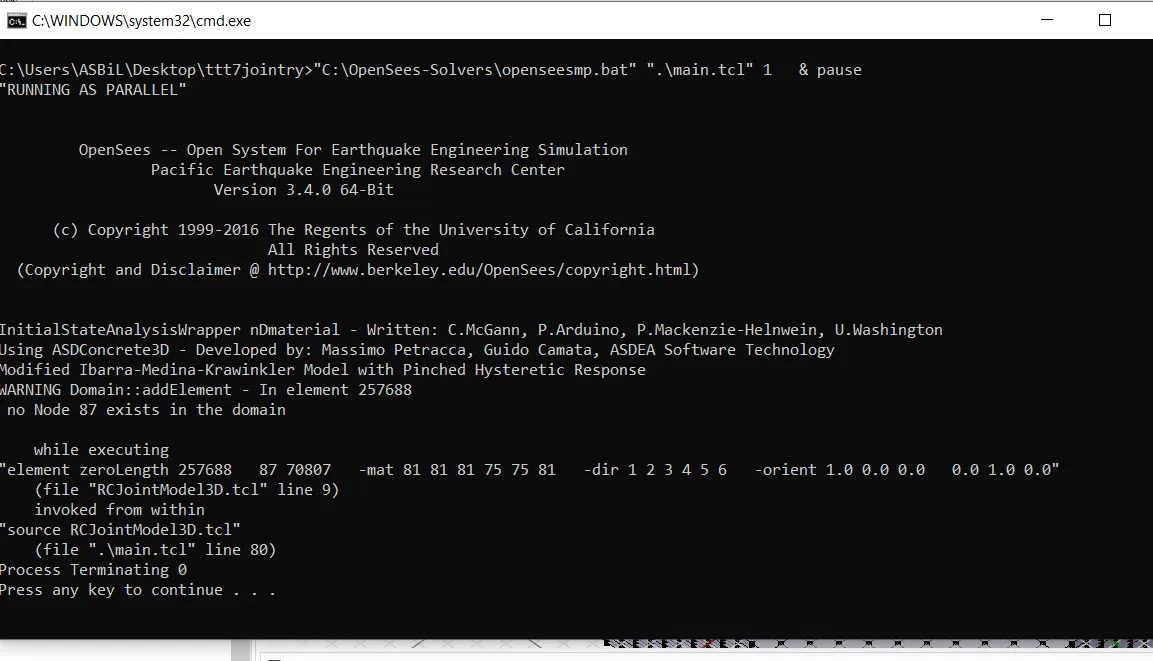
Task: Click 'Press any key to continue' prompt
Action: 138,590
